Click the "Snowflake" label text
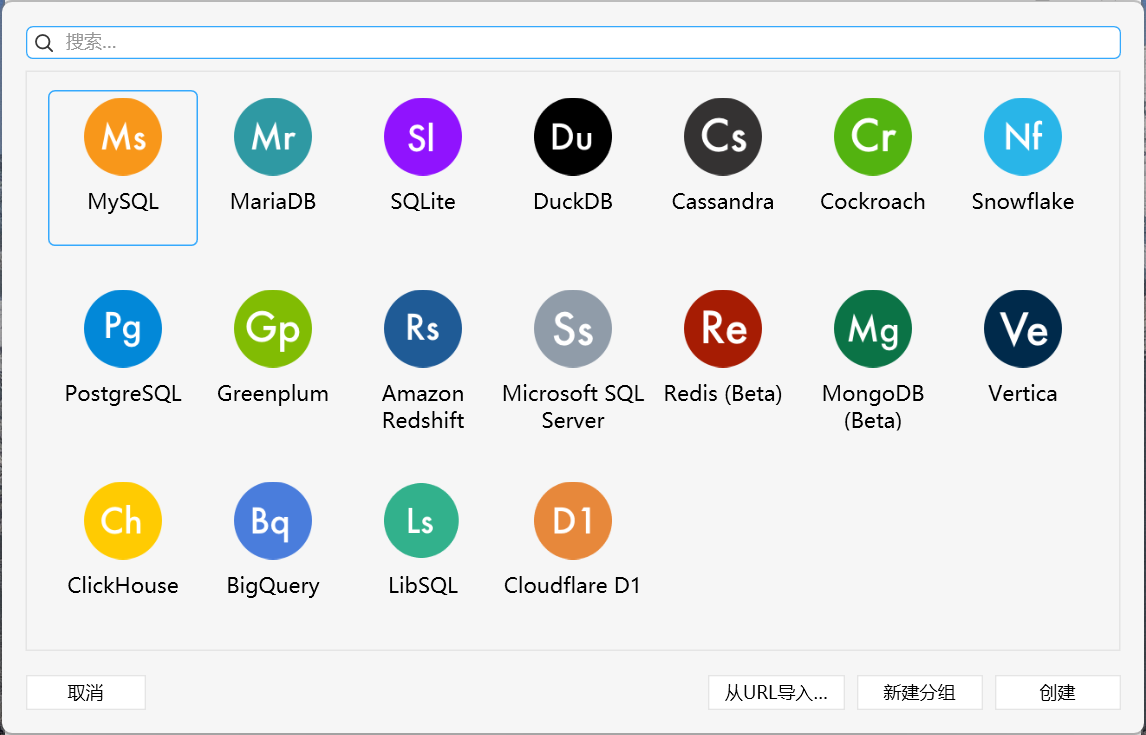The height and width of the screenshot is (735, 1146). tap(1022, 202)
